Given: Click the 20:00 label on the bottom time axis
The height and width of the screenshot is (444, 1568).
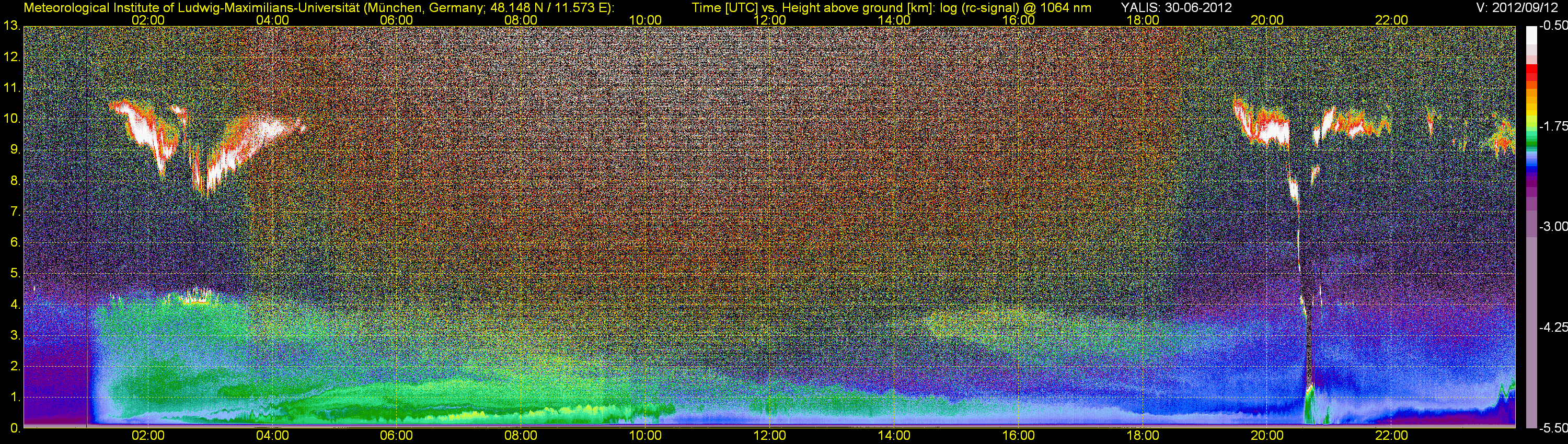Looking at the screenshot, I should click(x=1267, y=436).
